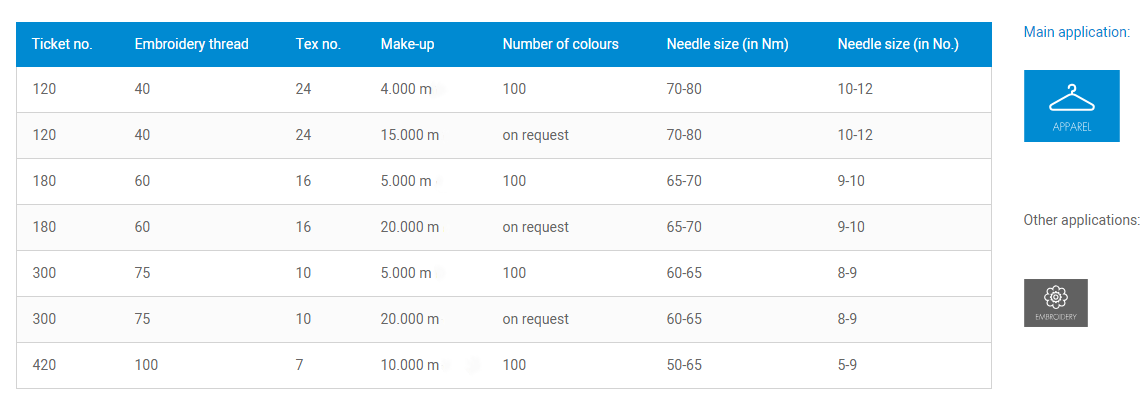Select the 15.000 m make-up cell
The width and height of the screenshot is (1146, 398).
point(409,135)
